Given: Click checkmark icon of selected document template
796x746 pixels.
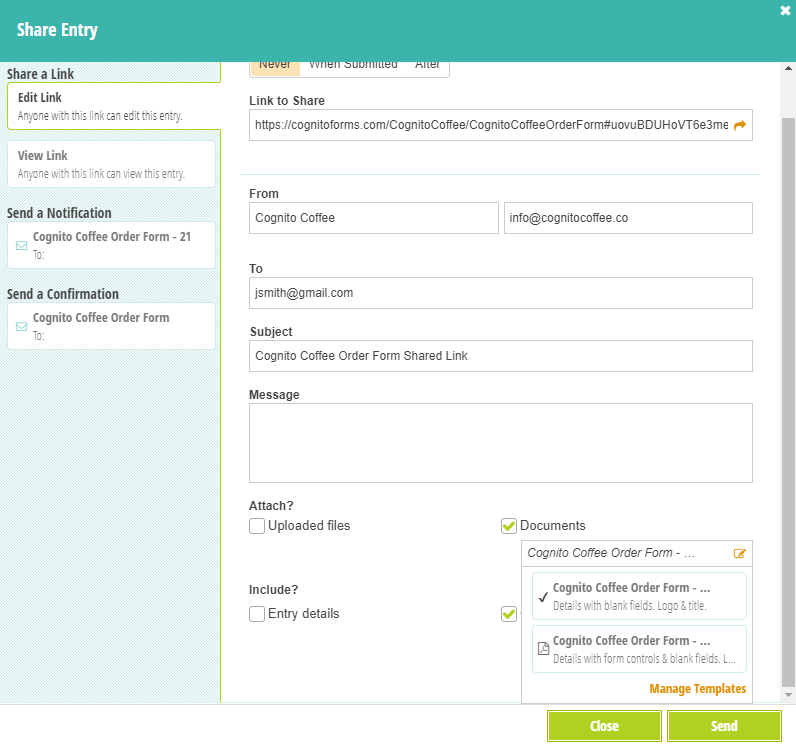Looking at the screenshot, I should coord(543,596).
